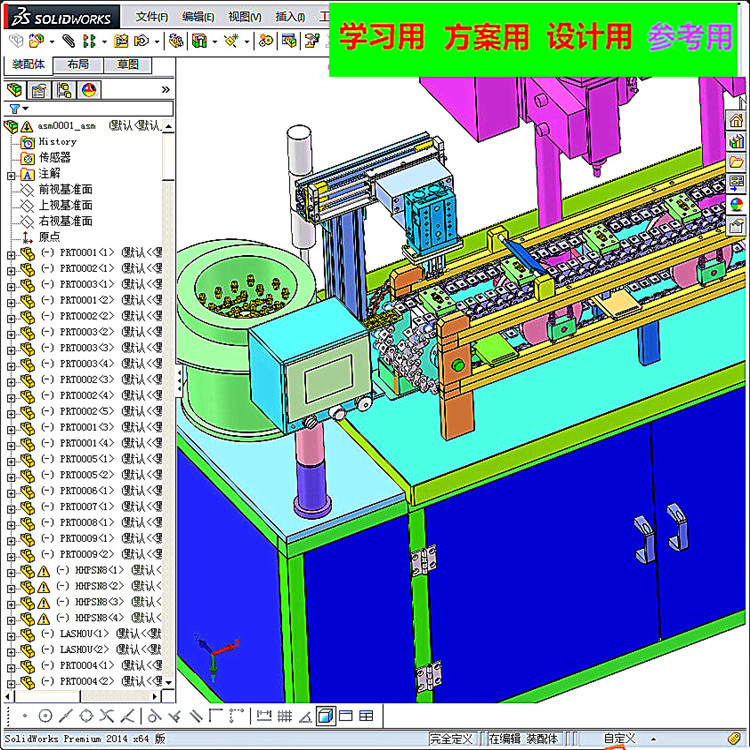This screenshot has width=750, height=750.
Task: Open the Custom Properties task pane icon
Action: tap(736, 225)
